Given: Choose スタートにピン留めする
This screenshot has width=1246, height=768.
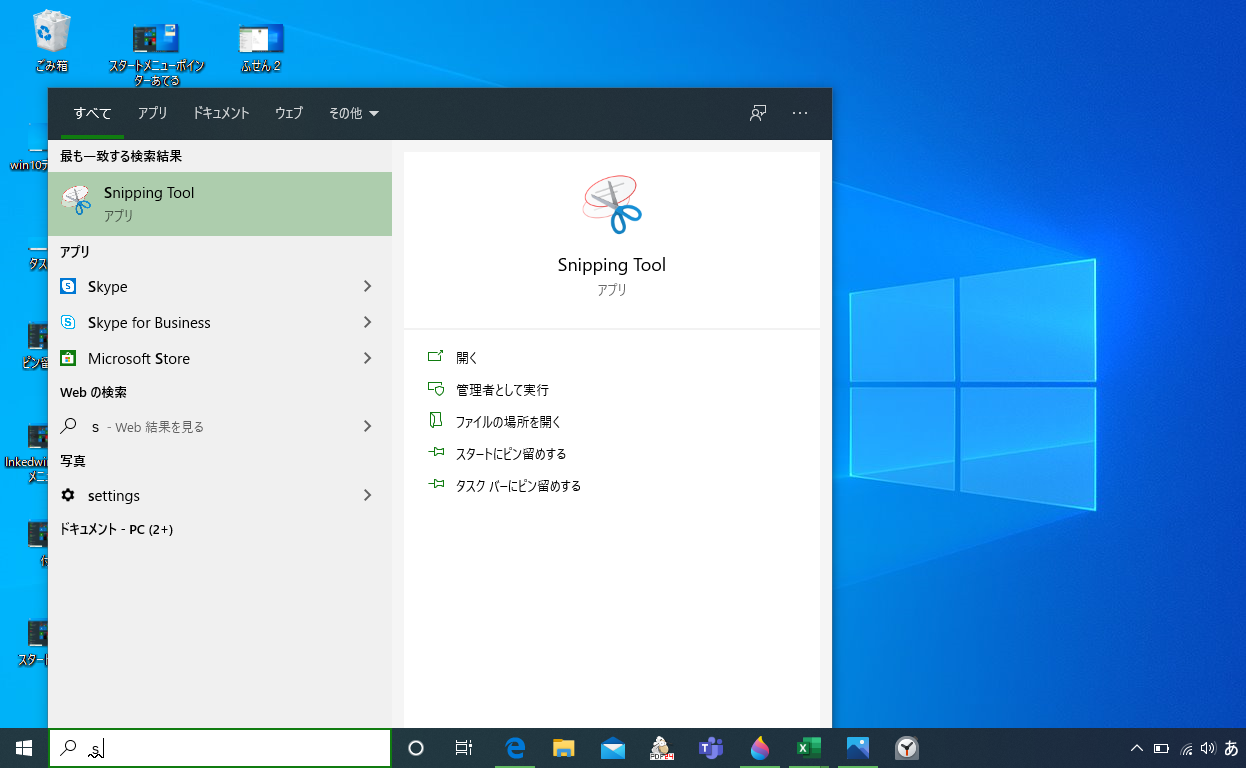Looking at the screenshot, I should pyautogui.click(x=511, y=453).
